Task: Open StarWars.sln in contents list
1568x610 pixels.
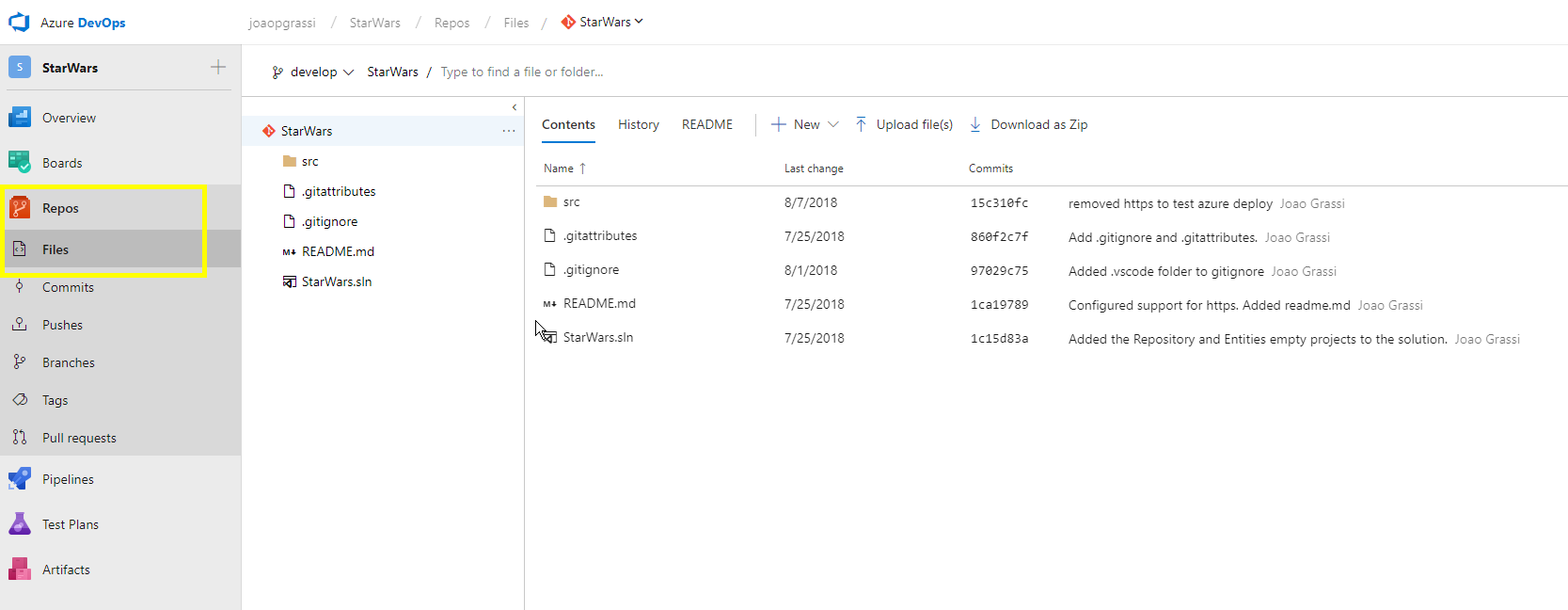Action: (598, 337)
